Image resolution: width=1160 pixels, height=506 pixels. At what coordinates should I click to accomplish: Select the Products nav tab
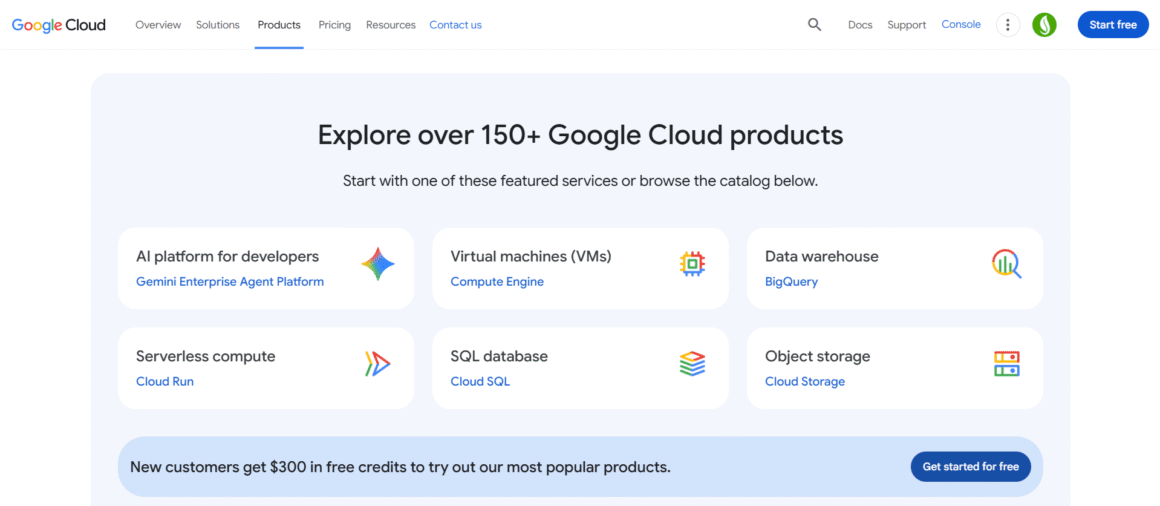point(279,25)
